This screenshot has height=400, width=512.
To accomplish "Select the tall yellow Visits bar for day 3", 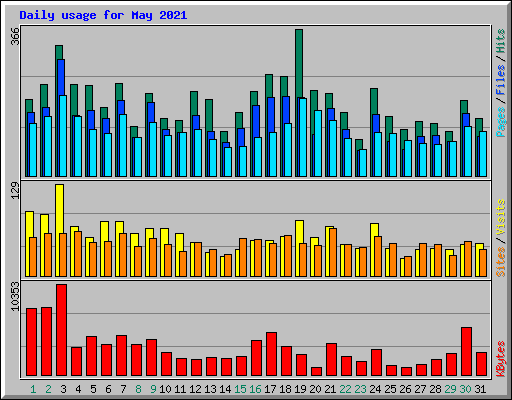I will click(60, 208).
